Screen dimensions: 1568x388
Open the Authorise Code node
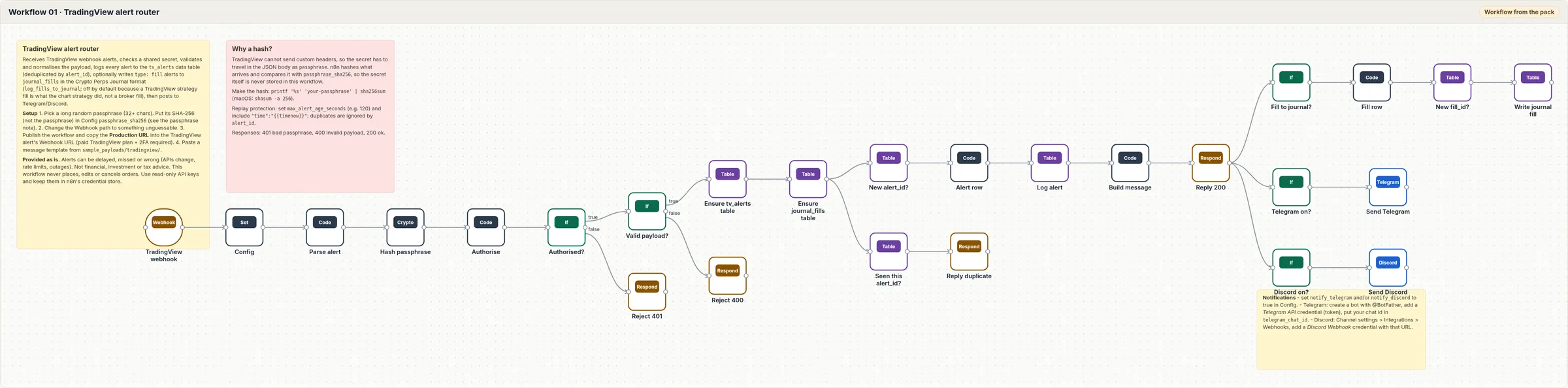486,227
